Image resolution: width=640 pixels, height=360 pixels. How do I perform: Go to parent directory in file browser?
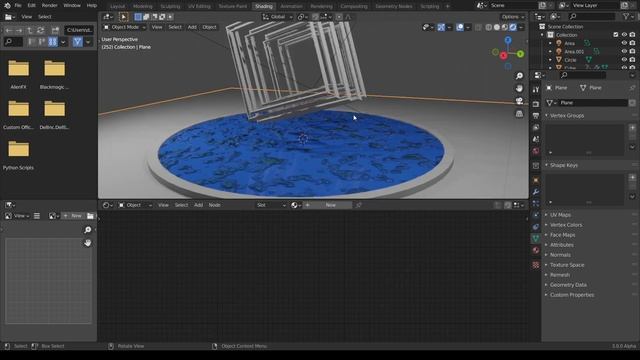tap(29, 30)
